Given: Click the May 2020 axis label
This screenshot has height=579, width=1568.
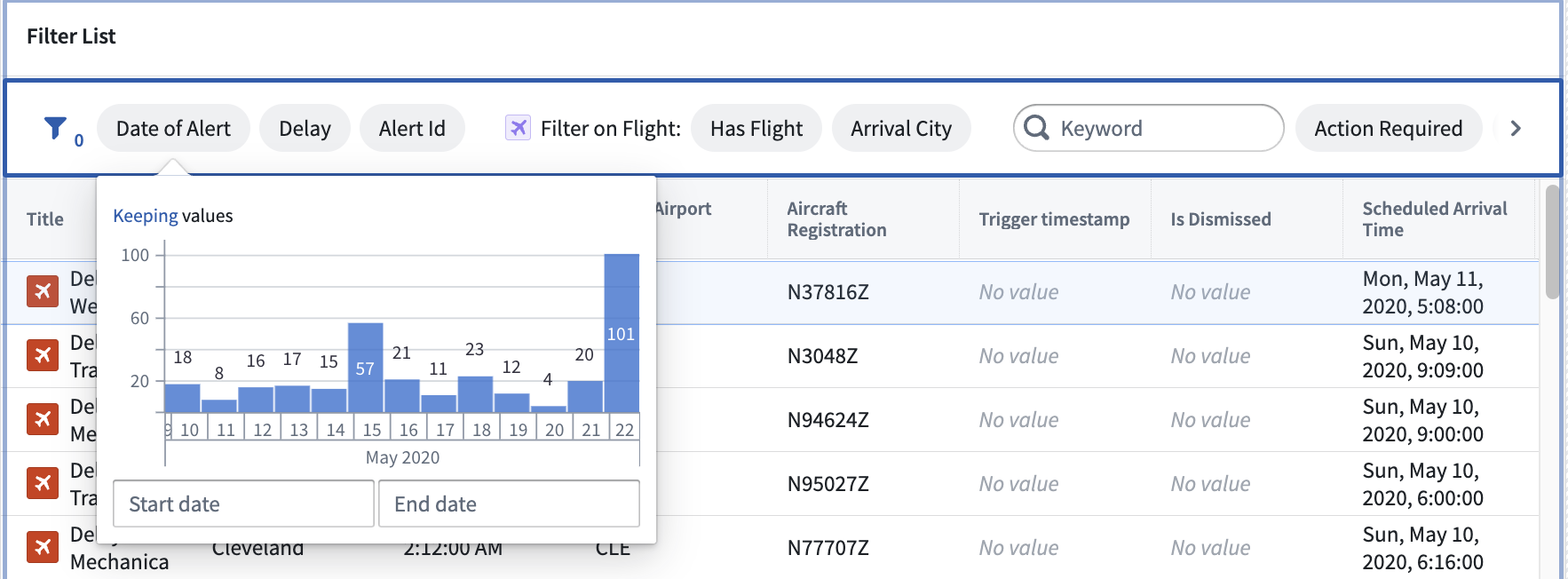Looking at the screenshot, I should (402, 457).
